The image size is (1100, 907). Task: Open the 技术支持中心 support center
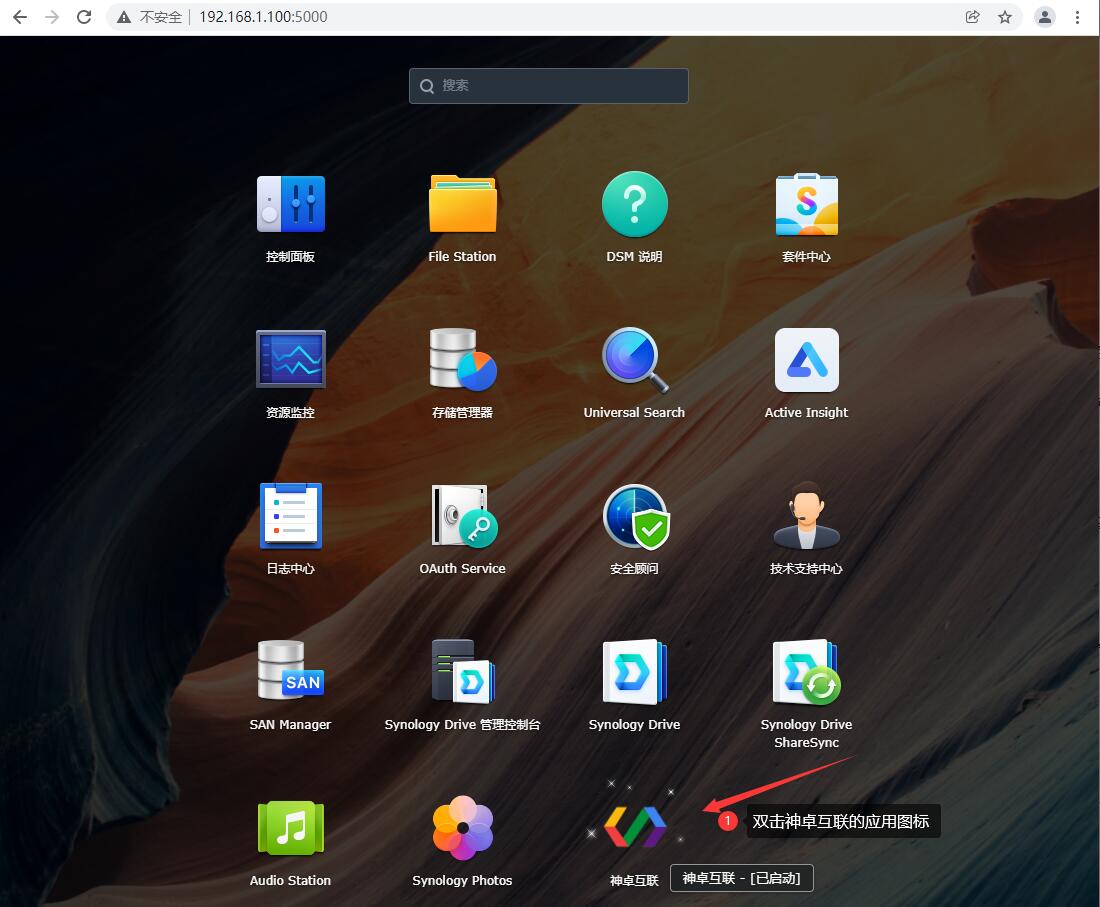click(806, 516)
